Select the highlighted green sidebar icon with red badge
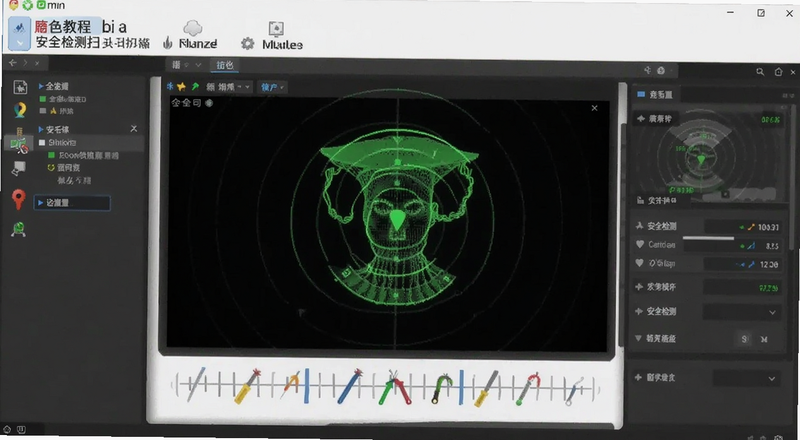 (x=19, y=145)
